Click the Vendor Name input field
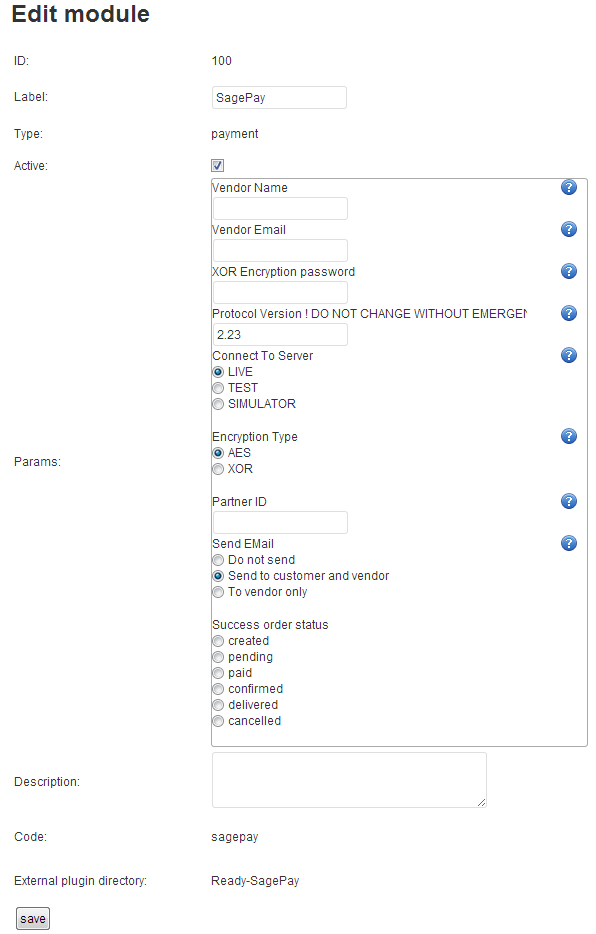The width and height of the screenshot is (596, 934). pyautogui.click(x=280, y=208)
